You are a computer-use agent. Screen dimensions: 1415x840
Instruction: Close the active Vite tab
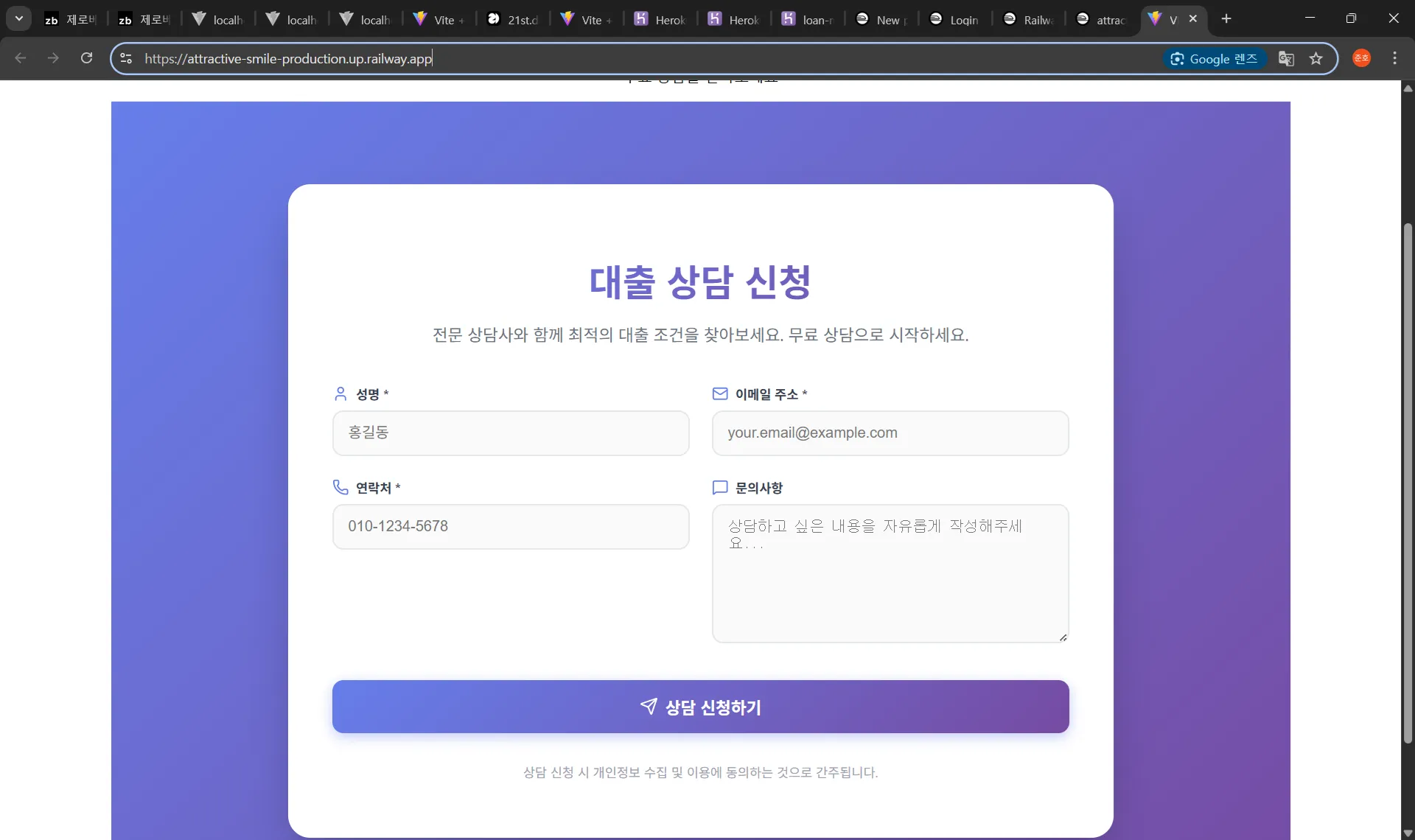[x=1193, y=18]
